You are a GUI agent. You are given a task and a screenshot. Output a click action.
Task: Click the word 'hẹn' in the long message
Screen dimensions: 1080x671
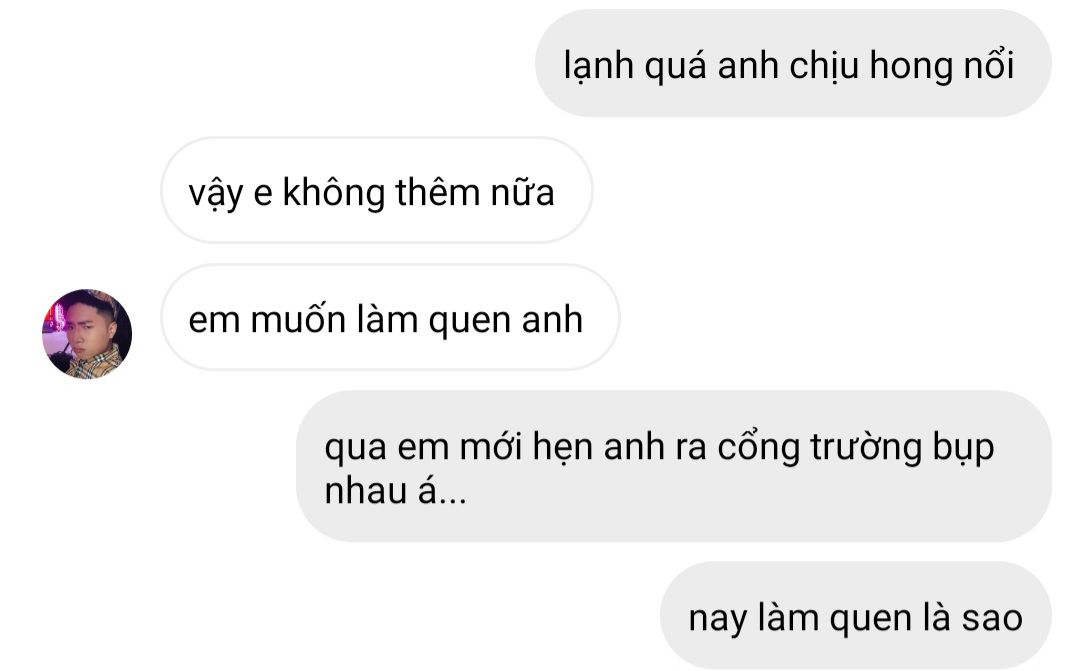pos(563,448)
